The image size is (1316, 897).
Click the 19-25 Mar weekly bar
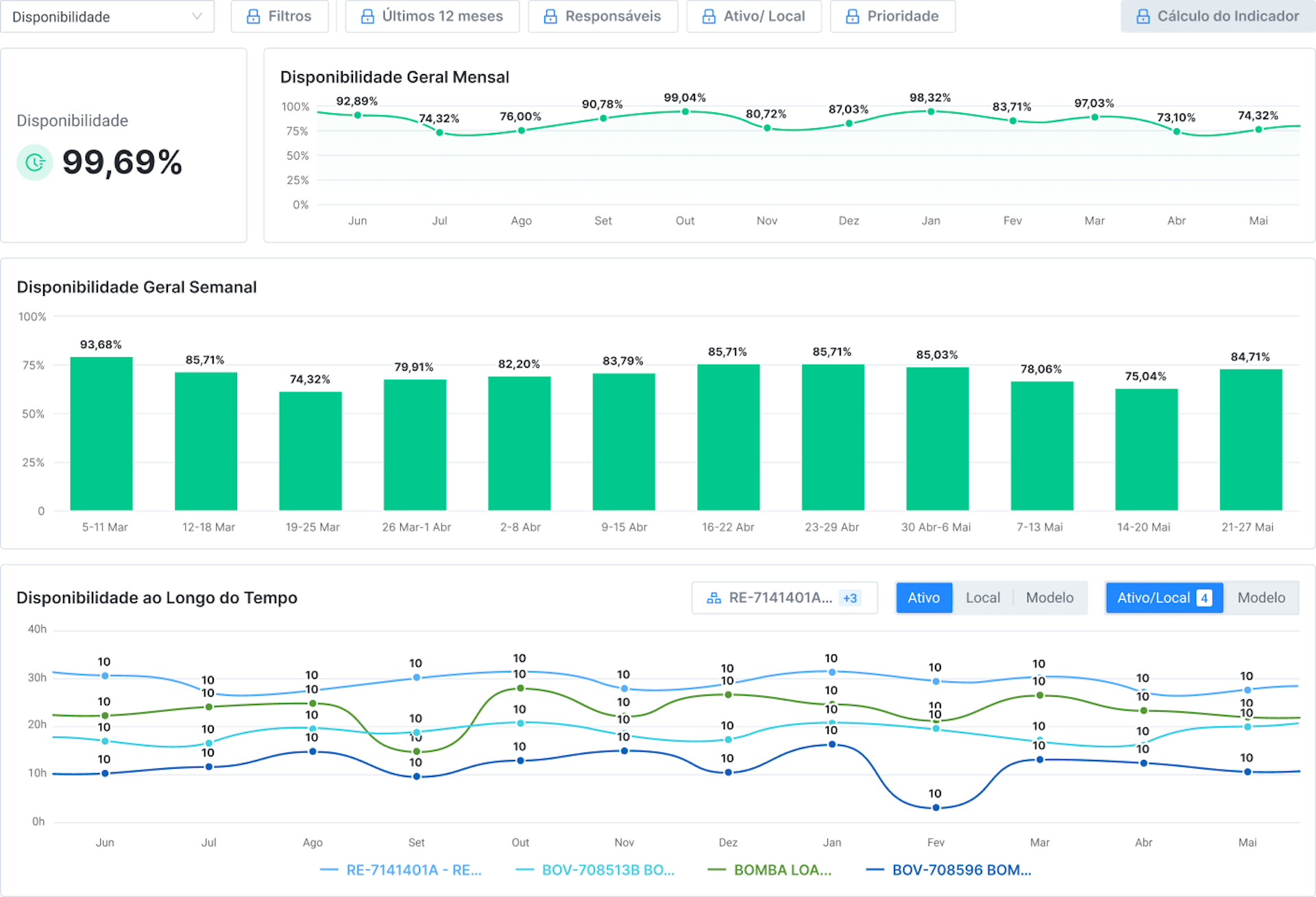tap(310, 451)
